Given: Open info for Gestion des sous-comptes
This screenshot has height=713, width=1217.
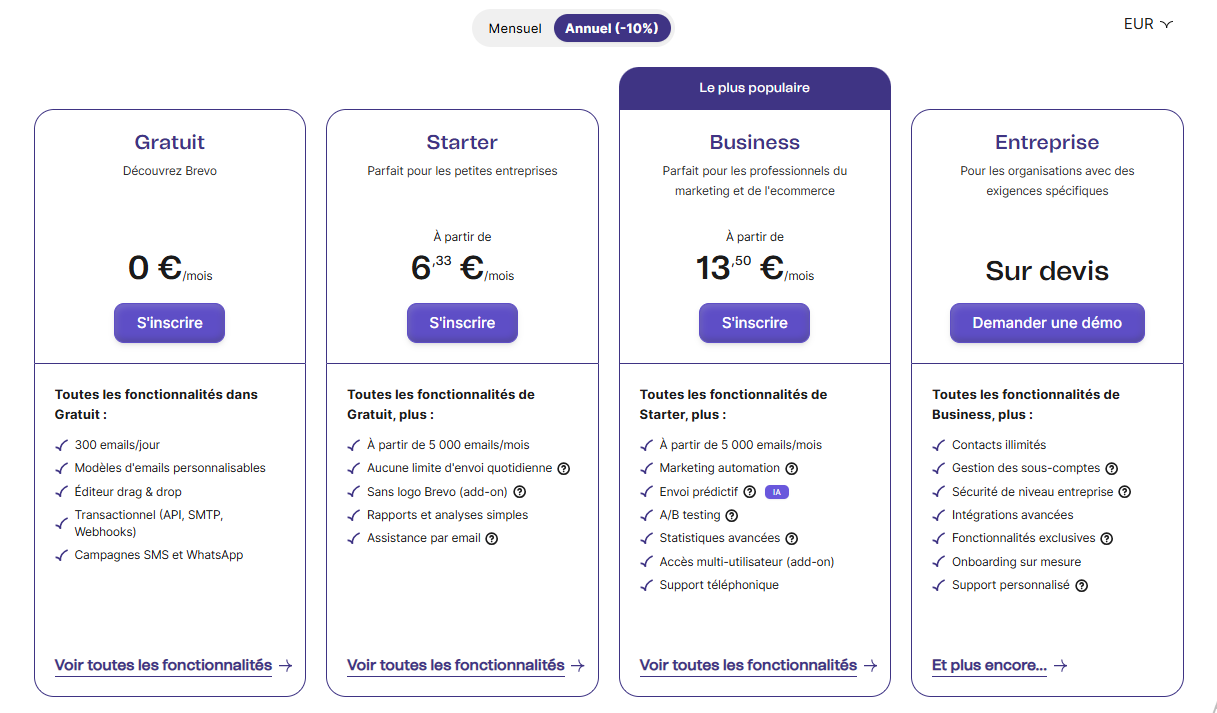Looking at the screenshot, I should (1111, 468).
